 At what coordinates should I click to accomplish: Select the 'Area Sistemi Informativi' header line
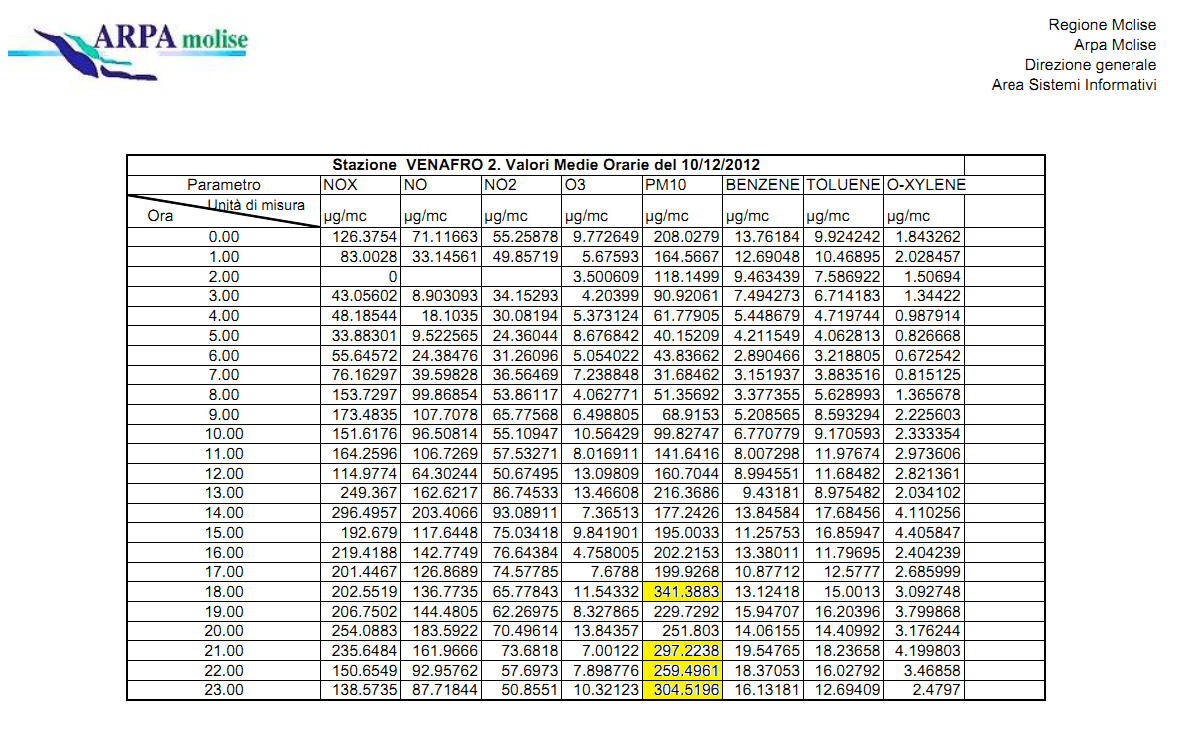tap(1074, 85)
